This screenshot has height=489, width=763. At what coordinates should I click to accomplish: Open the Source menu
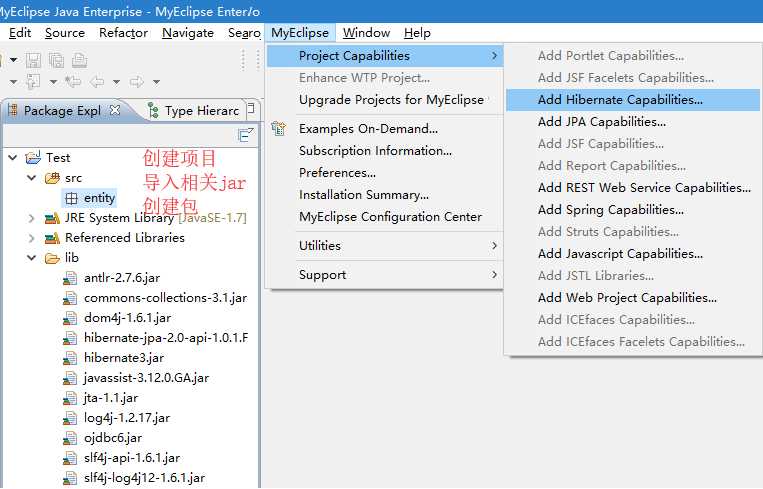65,33
